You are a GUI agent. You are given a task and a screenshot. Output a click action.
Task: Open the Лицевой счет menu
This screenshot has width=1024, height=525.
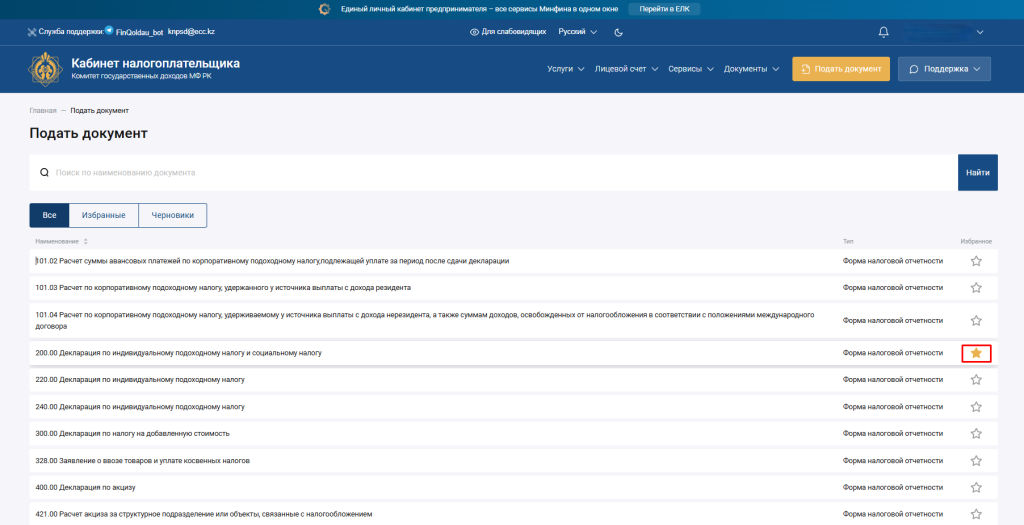click(x=626, y=69)
